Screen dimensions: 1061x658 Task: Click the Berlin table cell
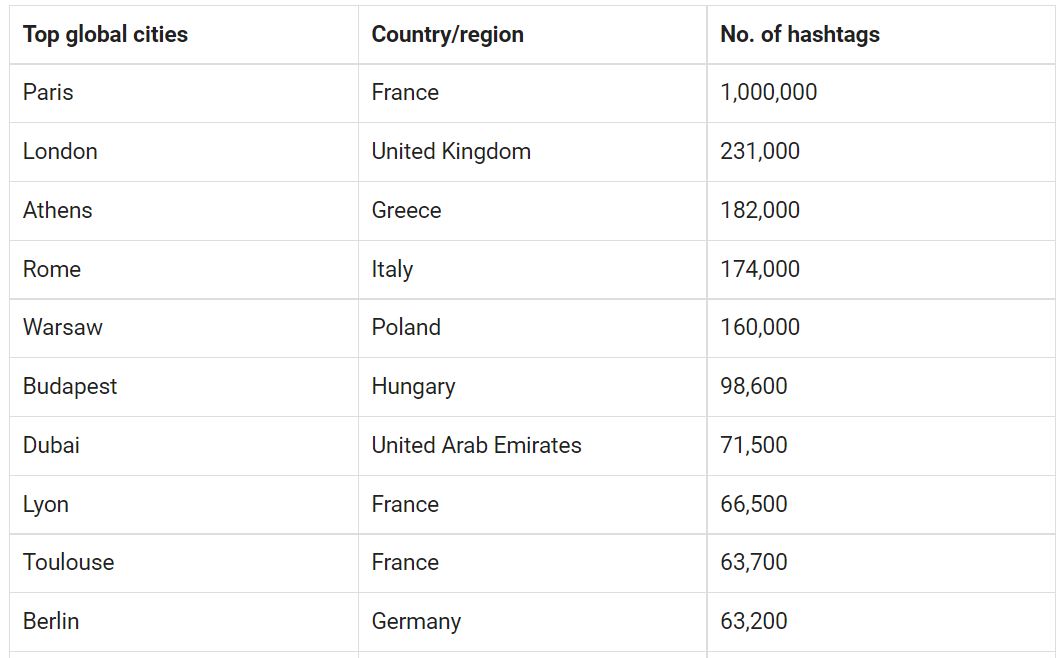click(x=183, y=621)
